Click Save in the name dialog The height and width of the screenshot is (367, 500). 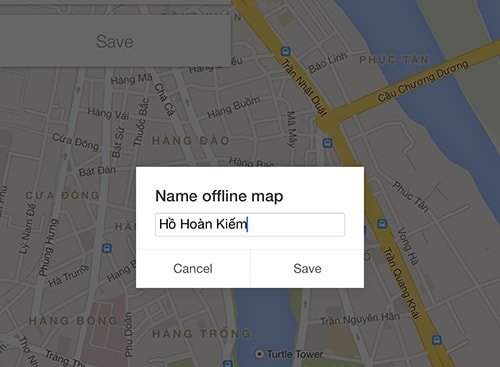pyautogui.click(x=307, y=269)
